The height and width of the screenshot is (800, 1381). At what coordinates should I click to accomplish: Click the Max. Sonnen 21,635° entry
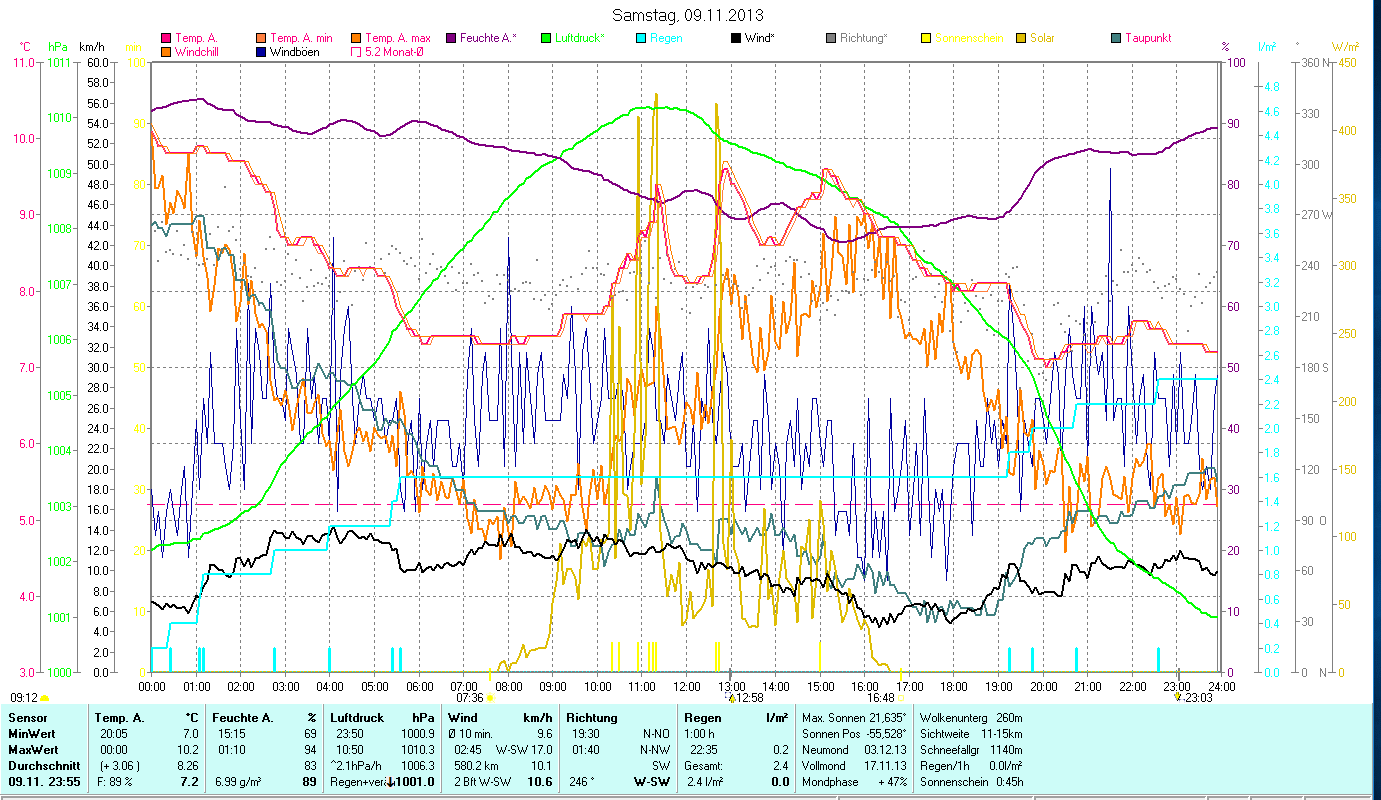pyautogui.click(x=855, y=718)
